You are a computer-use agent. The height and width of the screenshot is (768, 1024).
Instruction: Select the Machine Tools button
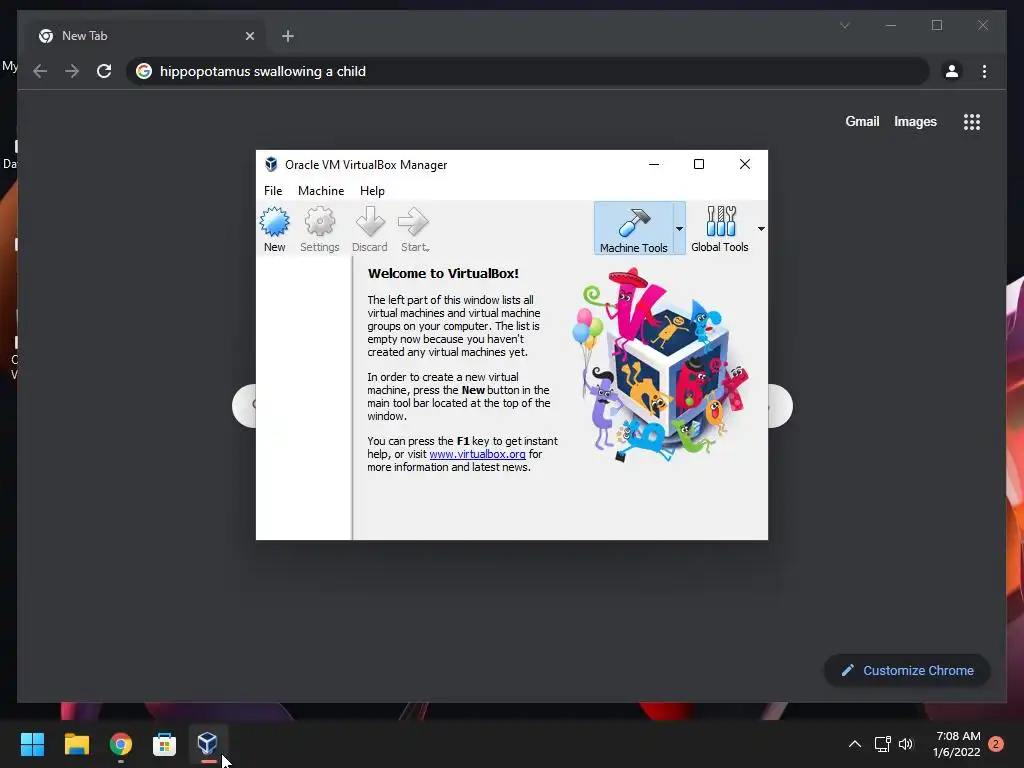tap(633, 229)
